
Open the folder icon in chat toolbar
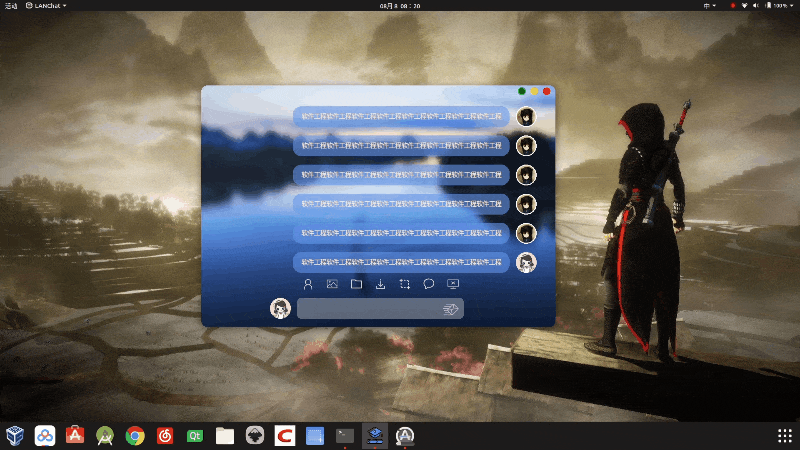(356, 284)
